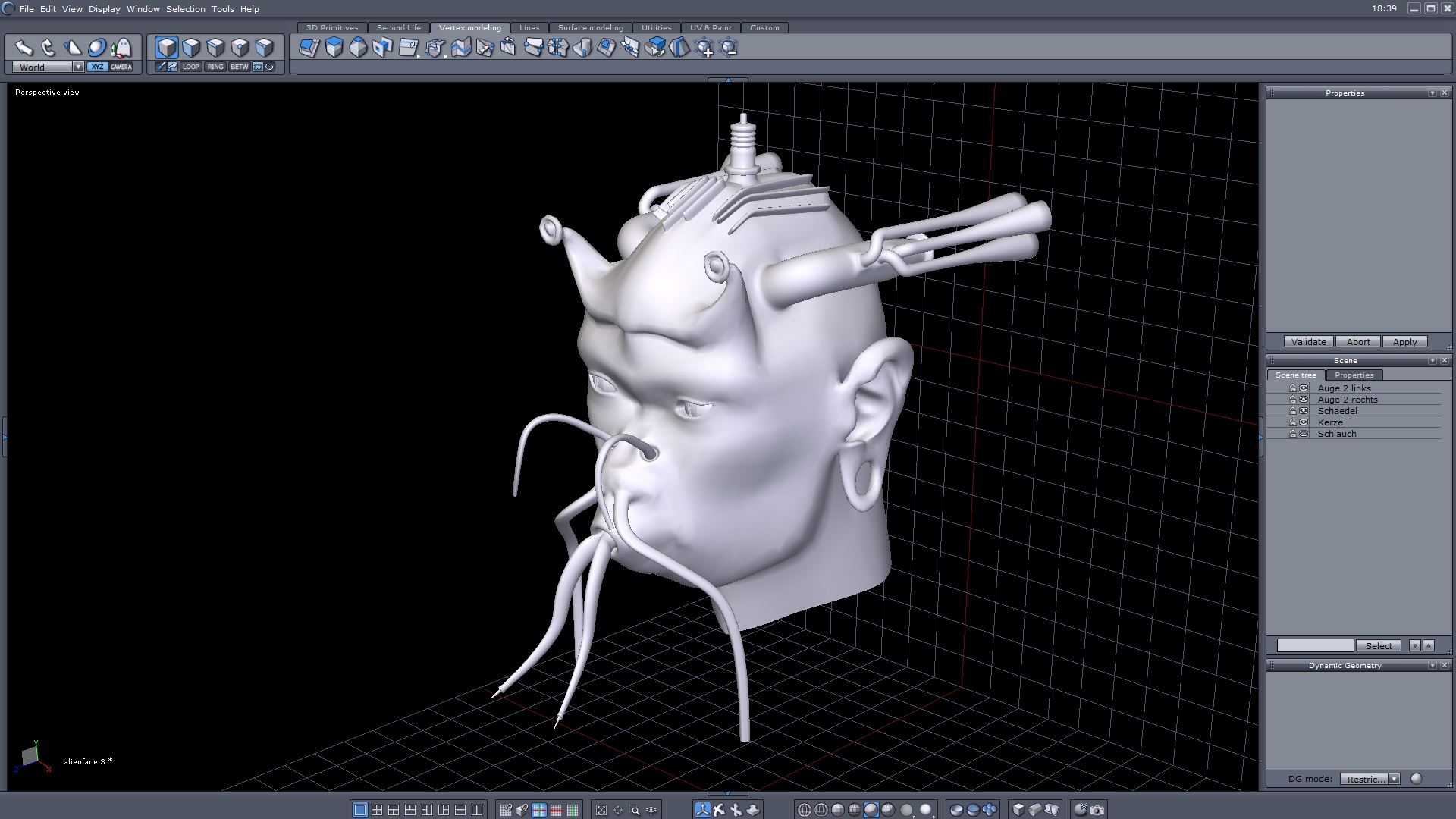The width and height of the screenshot is (1456, 819).
Task: Switch to the Surface modeling tab
Action: (590, 27)
